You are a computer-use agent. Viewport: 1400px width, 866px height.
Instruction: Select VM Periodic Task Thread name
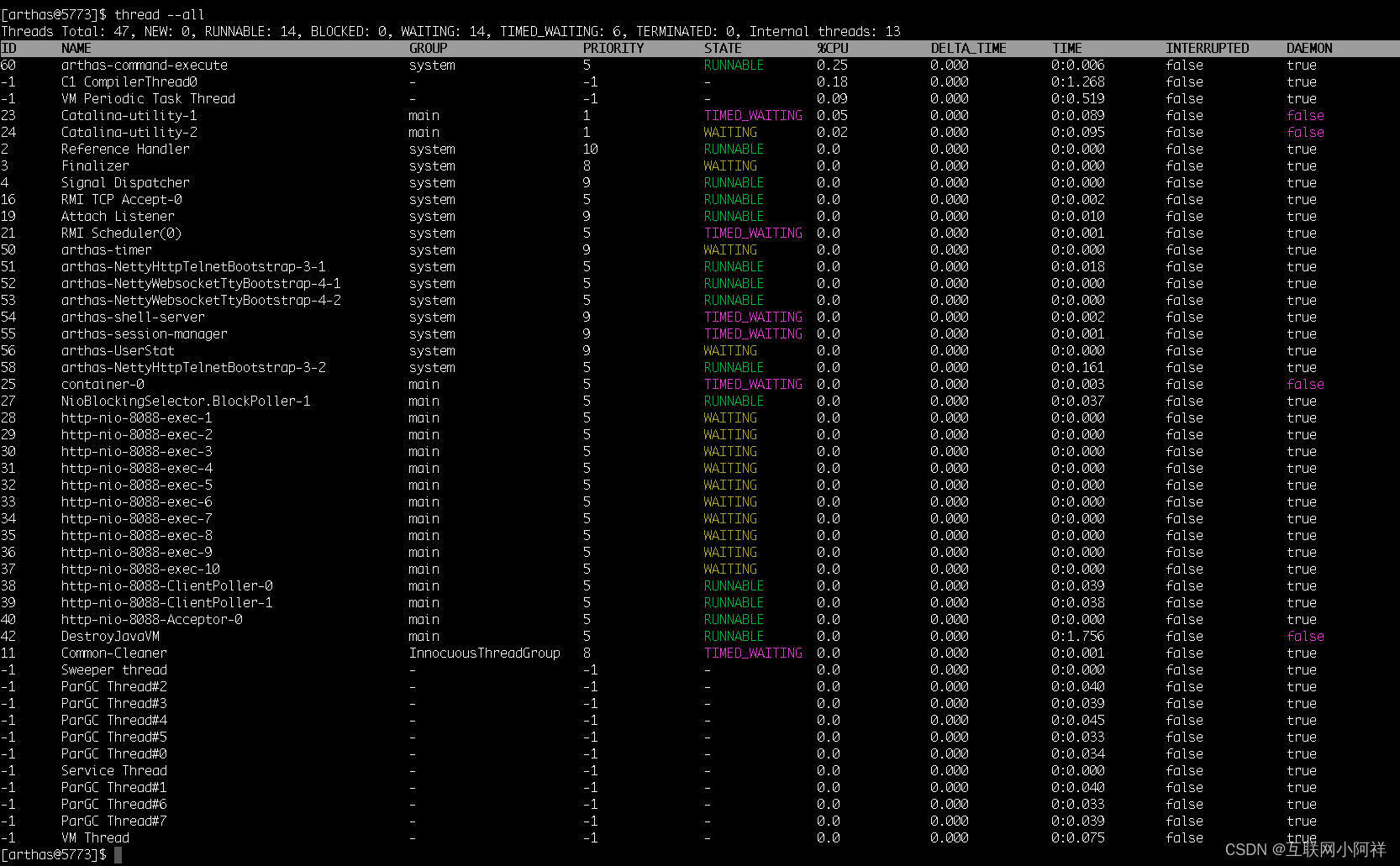click(148, 98)
